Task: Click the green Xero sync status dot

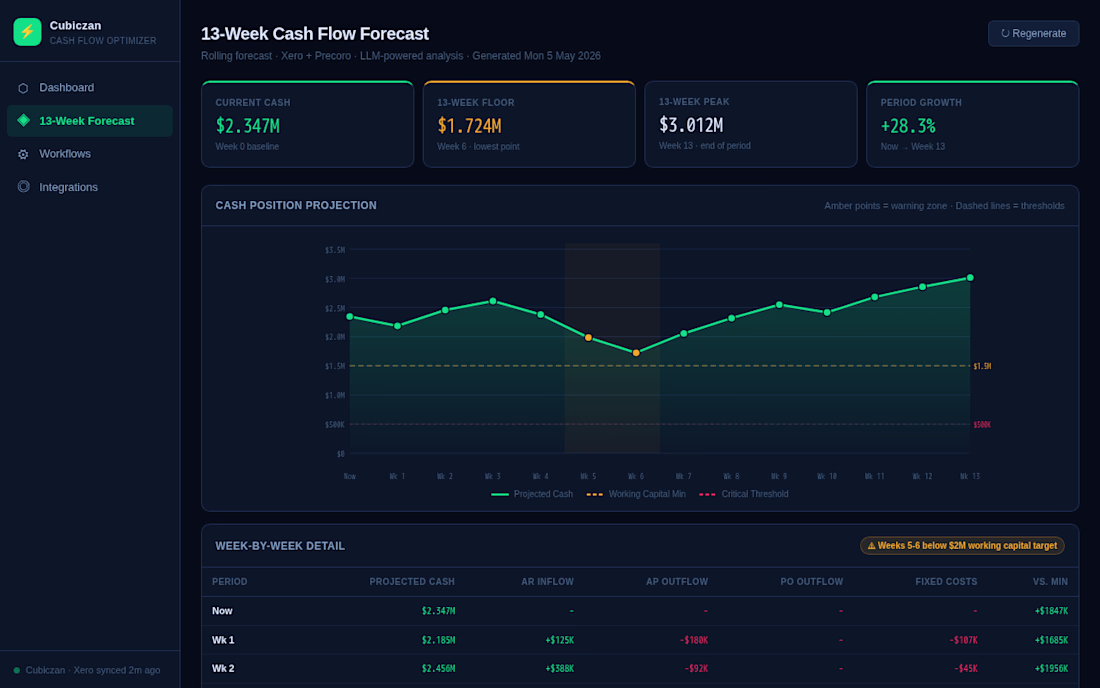Action: [17, 670]
